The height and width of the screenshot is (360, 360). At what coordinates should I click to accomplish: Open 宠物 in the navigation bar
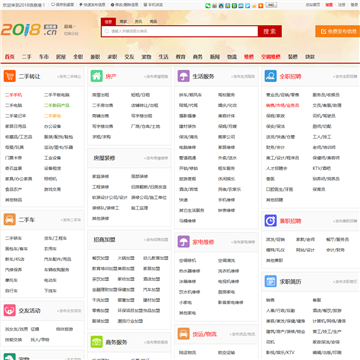(146, 57)
